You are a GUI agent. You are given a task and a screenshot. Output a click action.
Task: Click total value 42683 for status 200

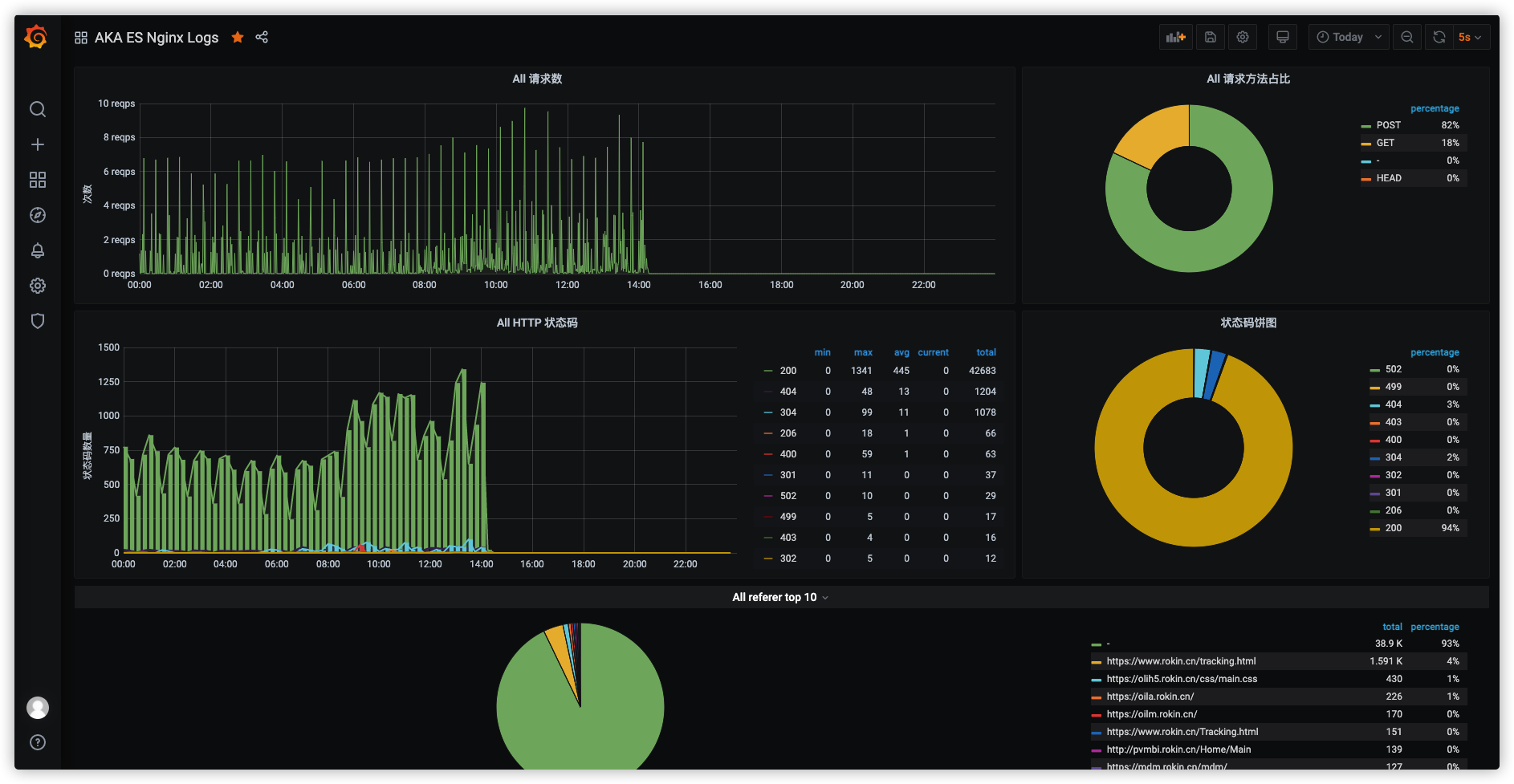pyautogui.click(x=982, y=371)
